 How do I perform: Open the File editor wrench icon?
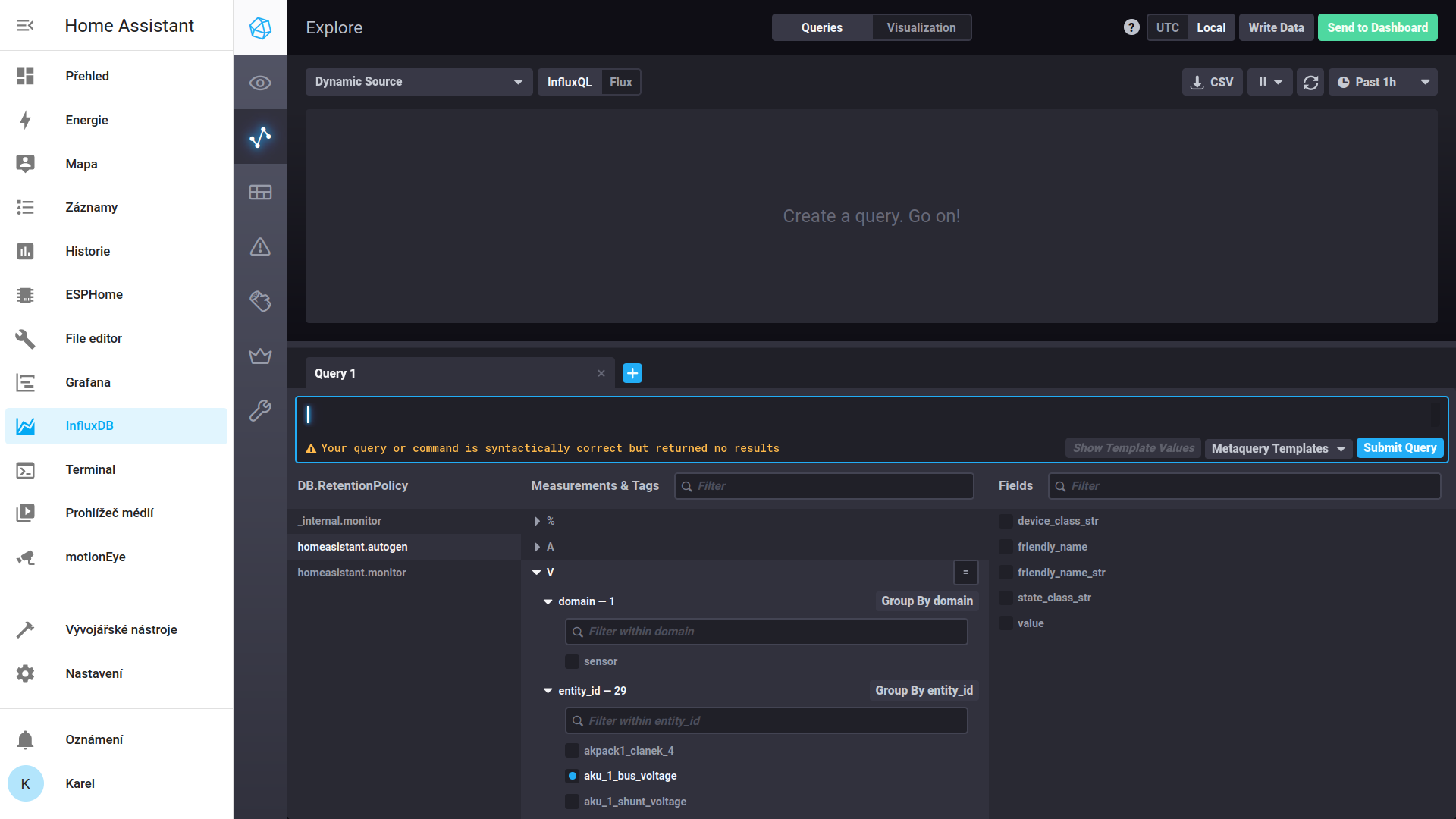[x=25, y=338]
